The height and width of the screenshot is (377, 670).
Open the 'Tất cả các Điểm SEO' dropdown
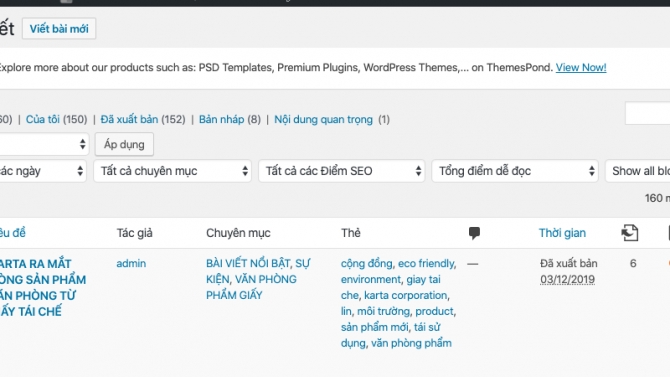[x=341, y=171]
